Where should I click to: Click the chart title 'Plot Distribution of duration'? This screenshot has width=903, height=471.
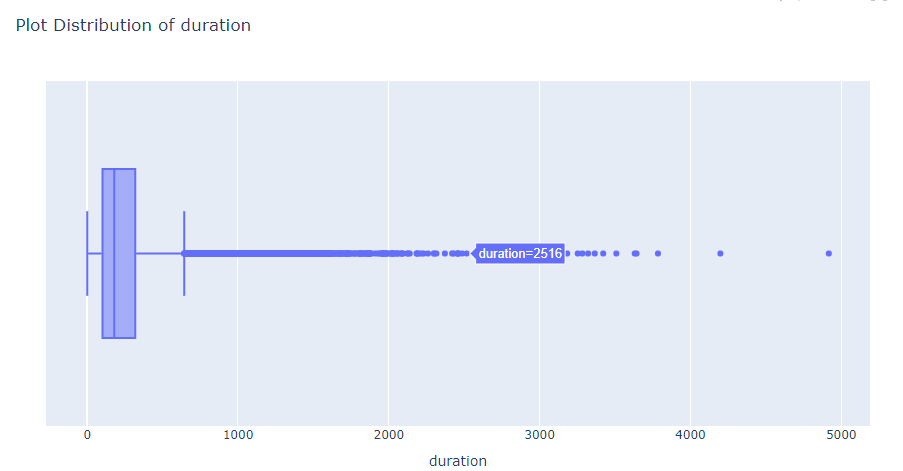pos(133,25)
